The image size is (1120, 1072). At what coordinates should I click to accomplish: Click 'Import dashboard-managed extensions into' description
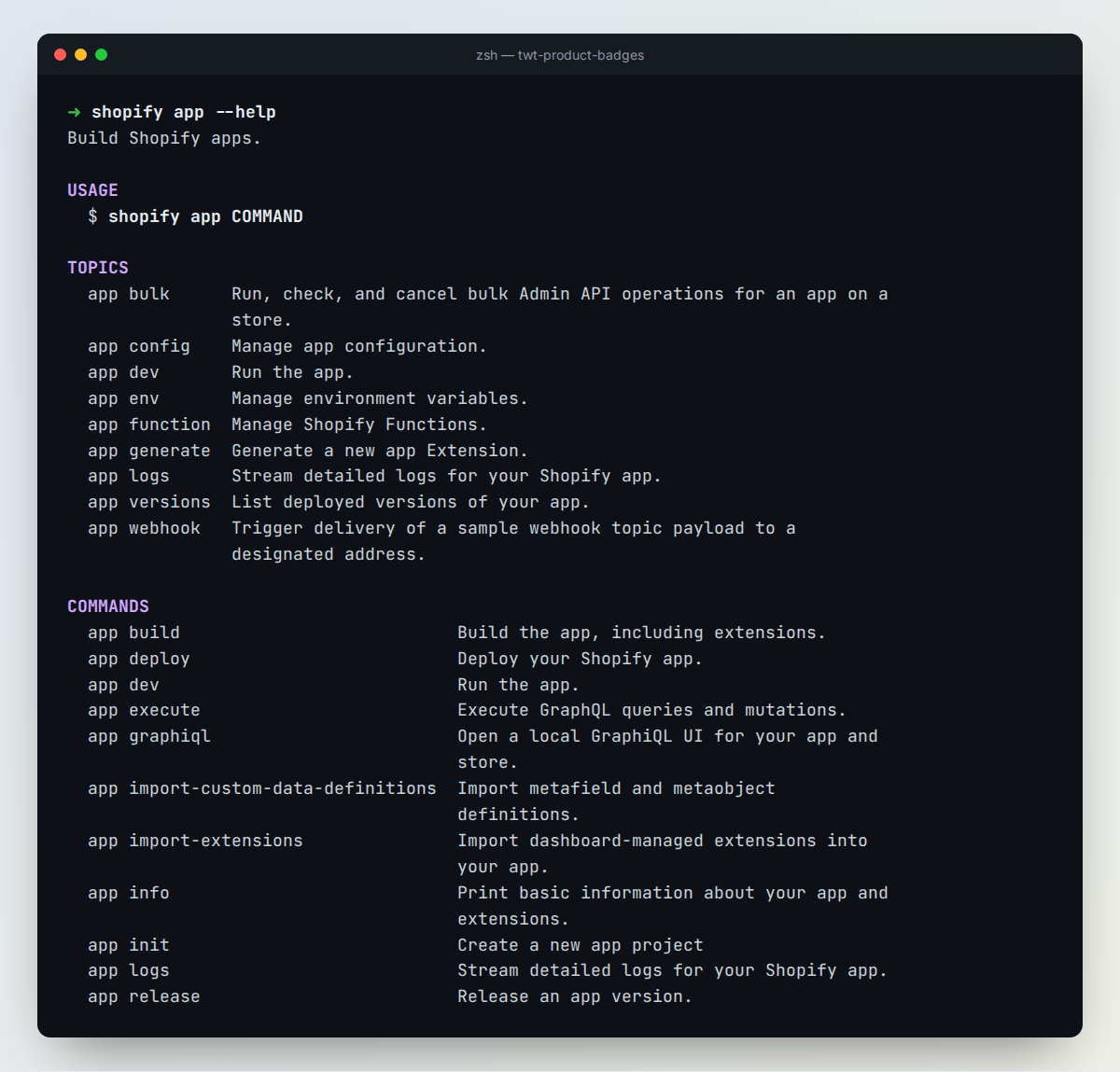[663, 841]
